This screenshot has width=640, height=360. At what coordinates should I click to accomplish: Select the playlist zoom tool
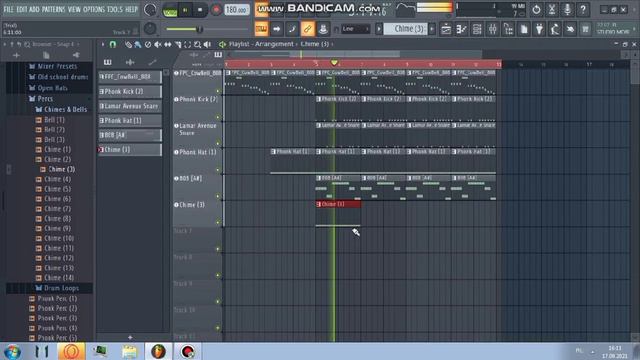coord(198,44)
